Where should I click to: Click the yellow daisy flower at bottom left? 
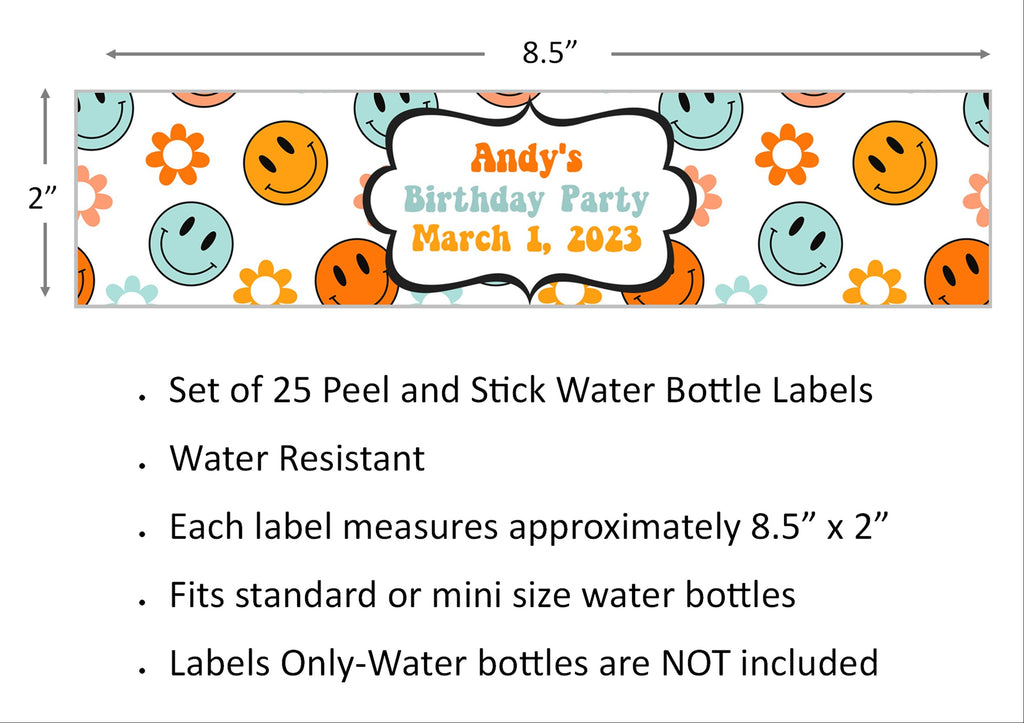[x=264, y=283]
